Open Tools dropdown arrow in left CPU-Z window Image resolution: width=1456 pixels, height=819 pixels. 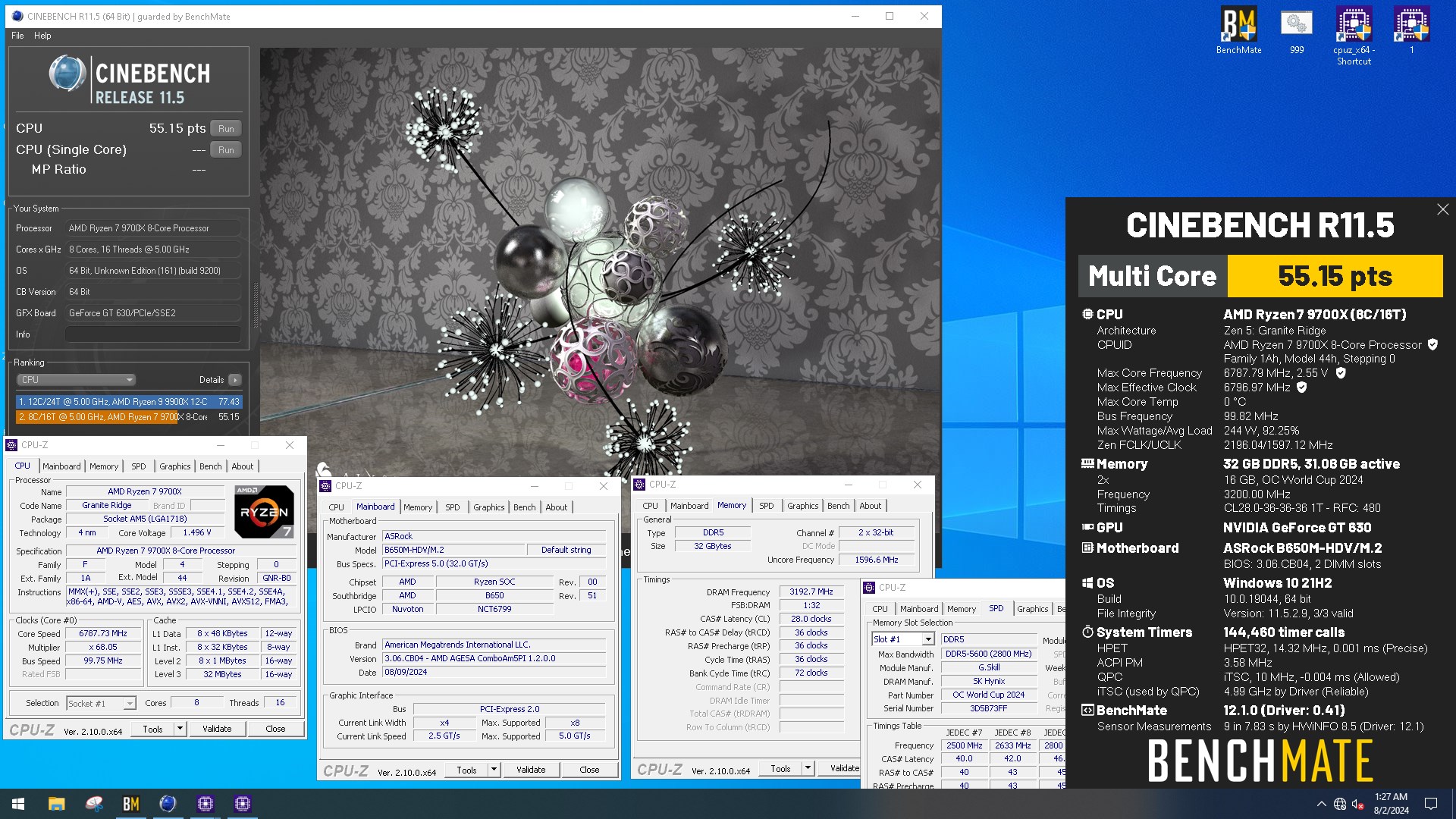(x=180, y=729)
